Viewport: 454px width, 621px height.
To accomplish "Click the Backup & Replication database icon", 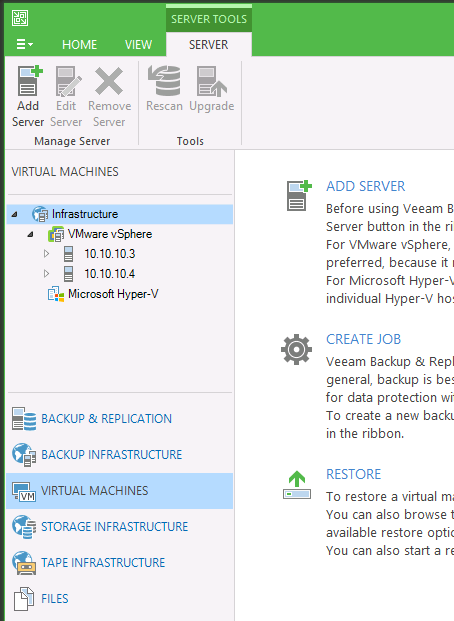I will (24, 419).
